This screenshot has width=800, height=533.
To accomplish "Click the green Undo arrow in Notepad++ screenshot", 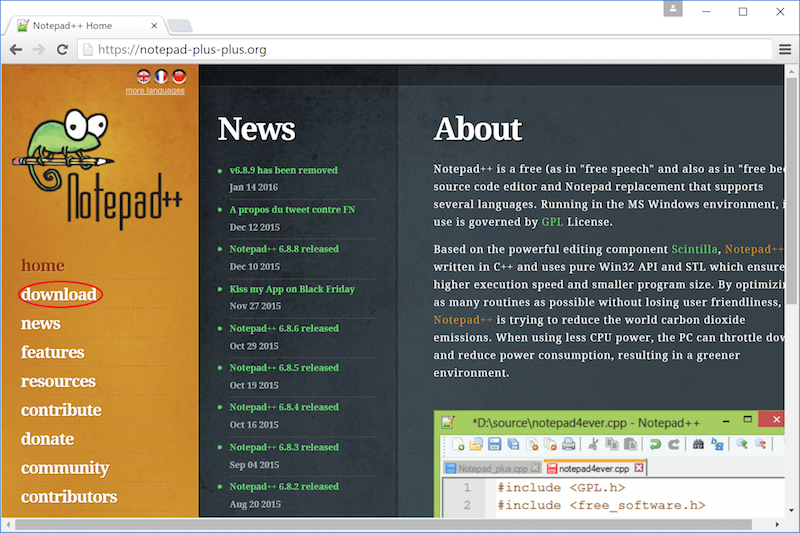I will coord(655,444).
